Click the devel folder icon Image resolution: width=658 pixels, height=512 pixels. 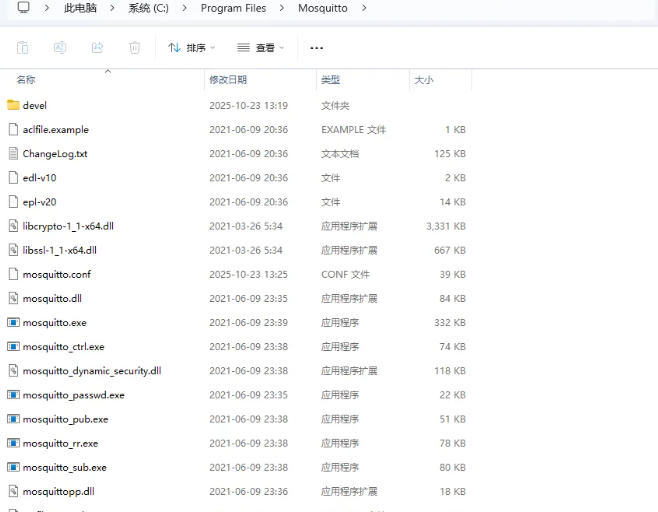pyautogui.click(x=13, y=105)
